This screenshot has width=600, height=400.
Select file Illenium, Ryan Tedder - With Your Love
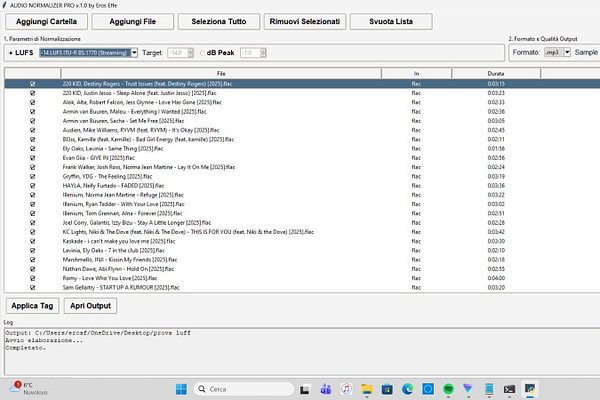pyautogui.click(x=124, y=204)
